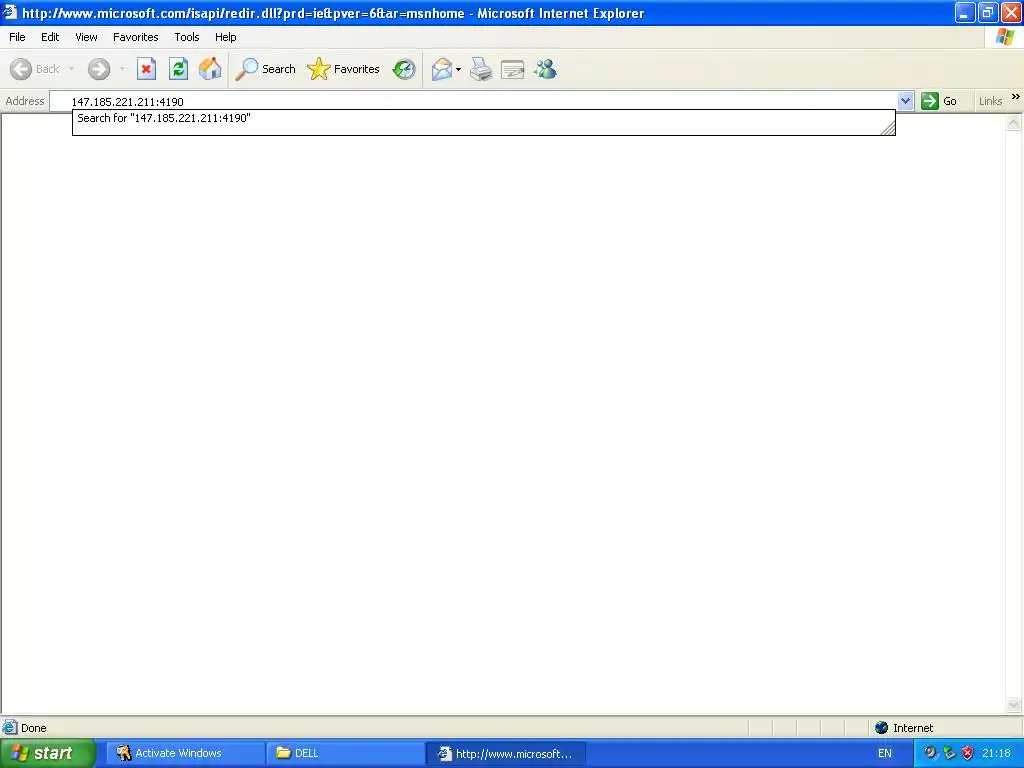Click inside the Address input field
Image resolution: width=1024 pixels, height=768 pixels.
[x=473, y=101]
